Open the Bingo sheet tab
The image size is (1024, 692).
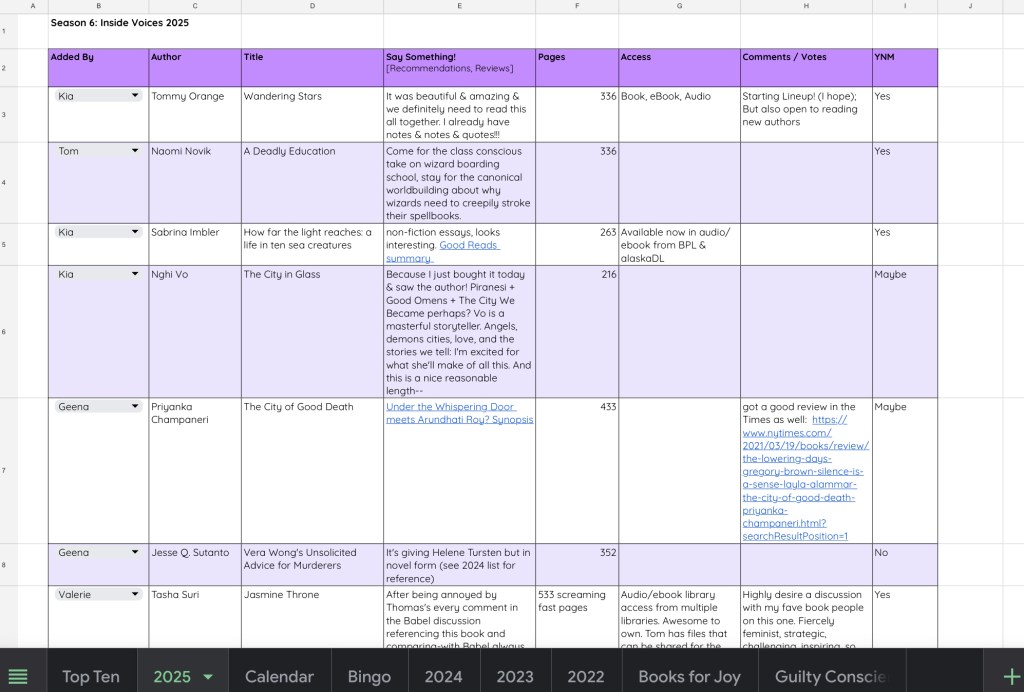[x=369, y=677]
